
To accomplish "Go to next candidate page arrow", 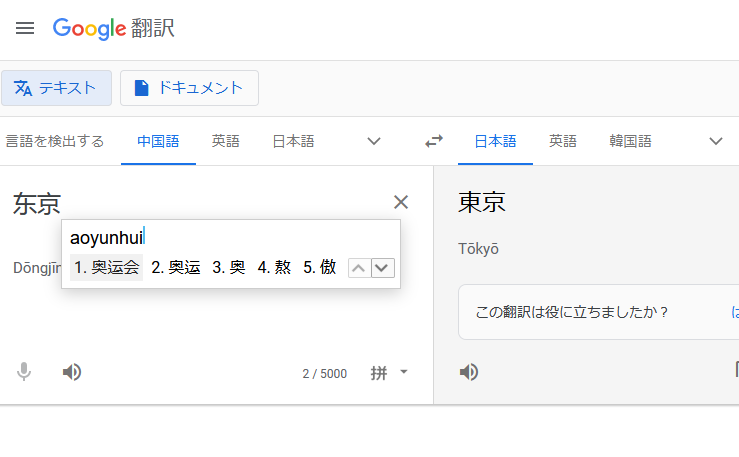I will coord(383,268).
